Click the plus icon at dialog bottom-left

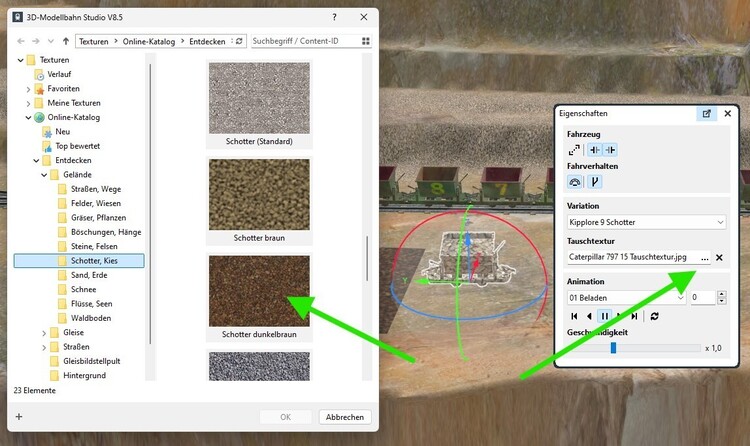(x=19, y=417)
